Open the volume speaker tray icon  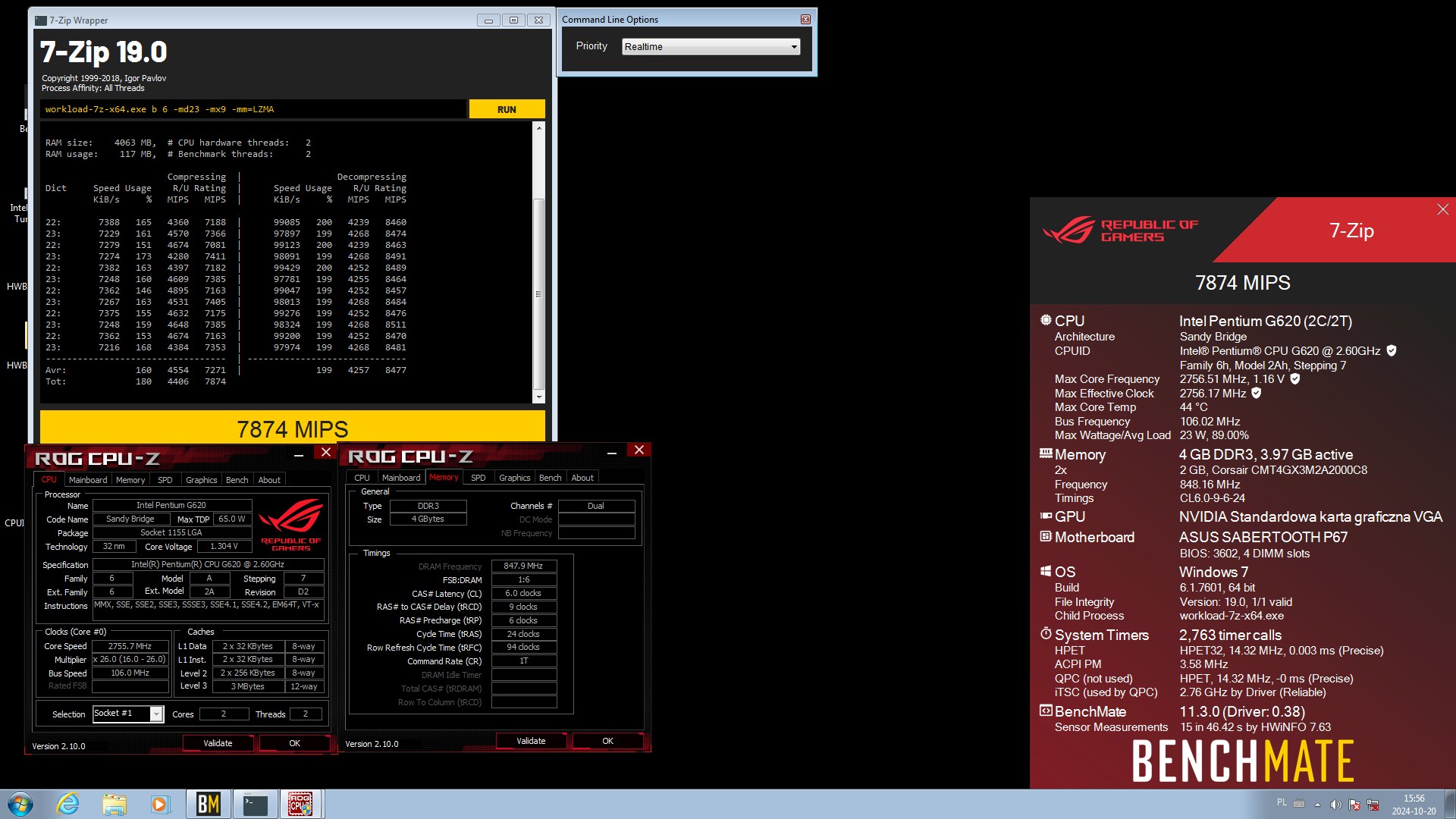[1335, 805]
